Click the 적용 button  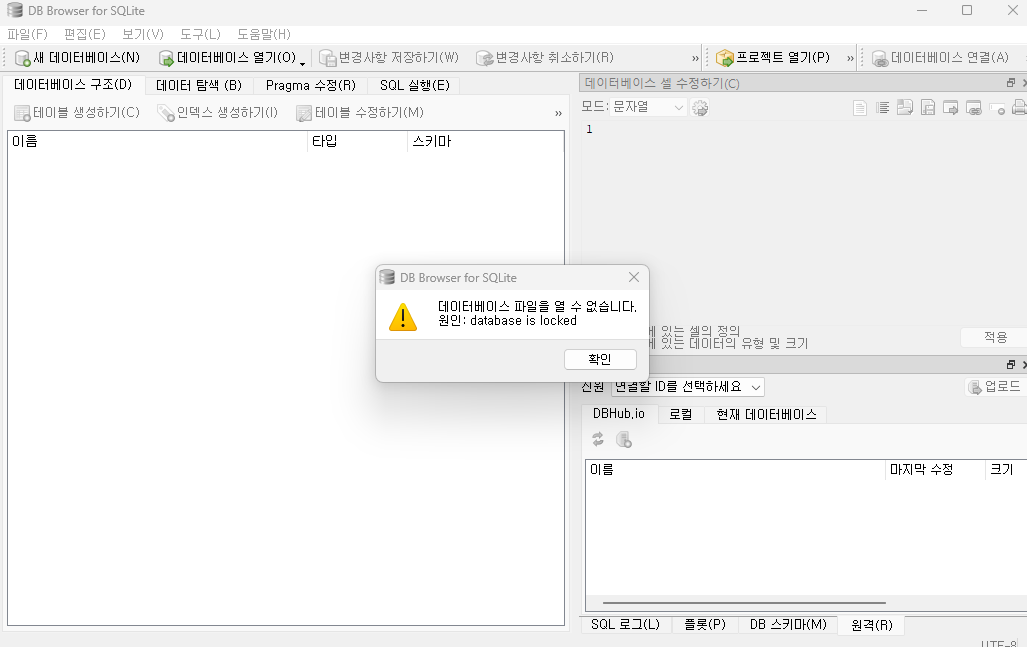[995, 337]
